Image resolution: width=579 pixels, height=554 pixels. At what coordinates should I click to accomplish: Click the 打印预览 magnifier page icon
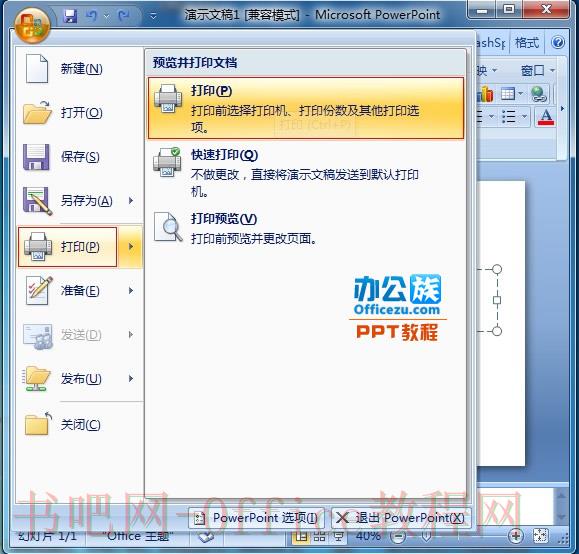tap(168, 227)
